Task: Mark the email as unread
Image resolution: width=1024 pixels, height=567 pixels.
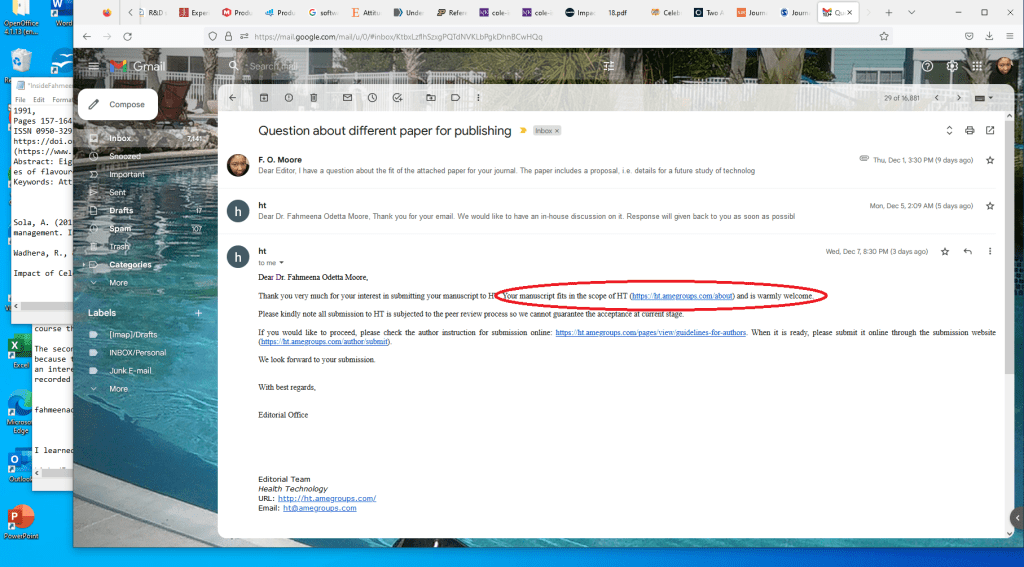Action: tap(348, 98)
